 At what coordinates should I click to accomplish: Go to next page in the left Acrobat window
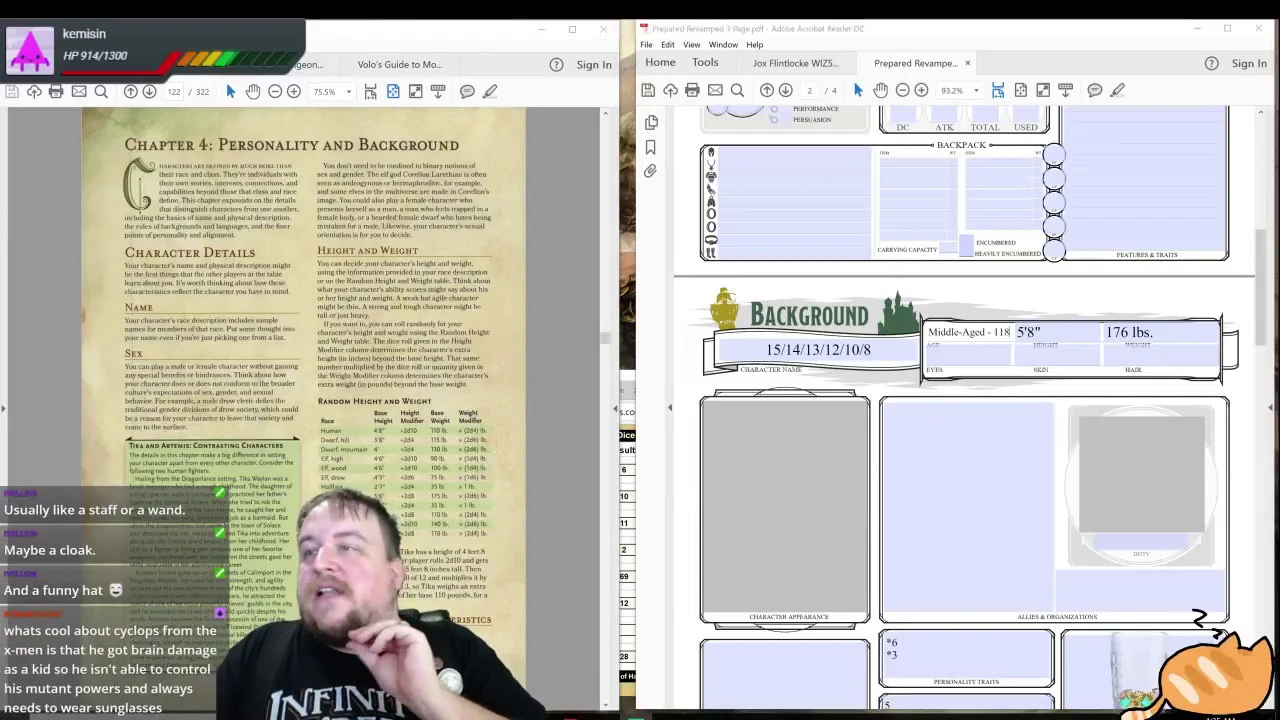tap(149, 91)
